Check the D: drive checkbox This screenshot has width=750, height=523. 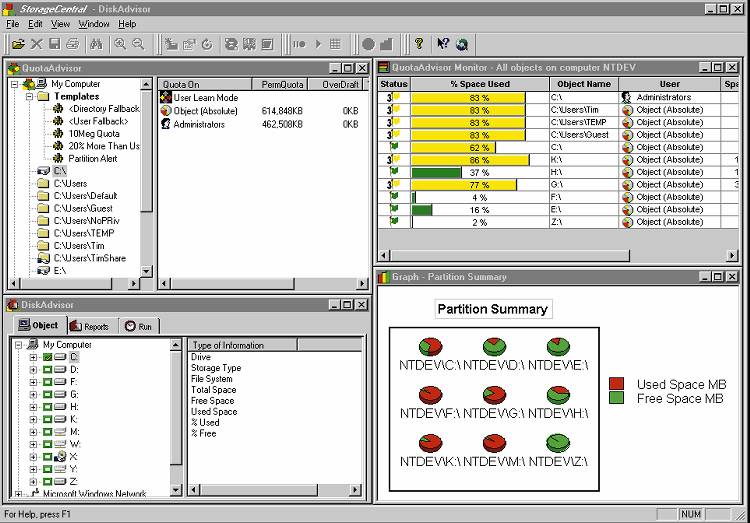click(47, 370)
